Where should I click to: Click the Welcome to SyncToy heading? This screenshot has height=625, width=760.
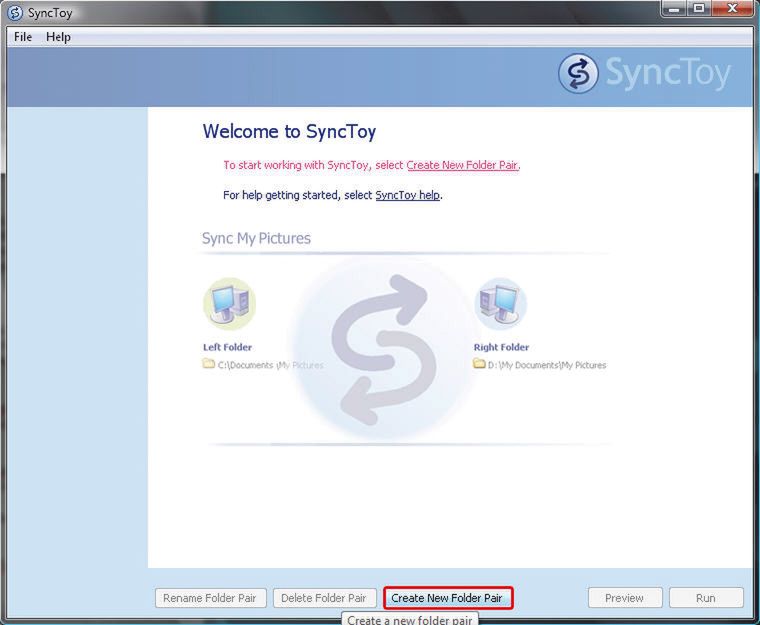289,131
